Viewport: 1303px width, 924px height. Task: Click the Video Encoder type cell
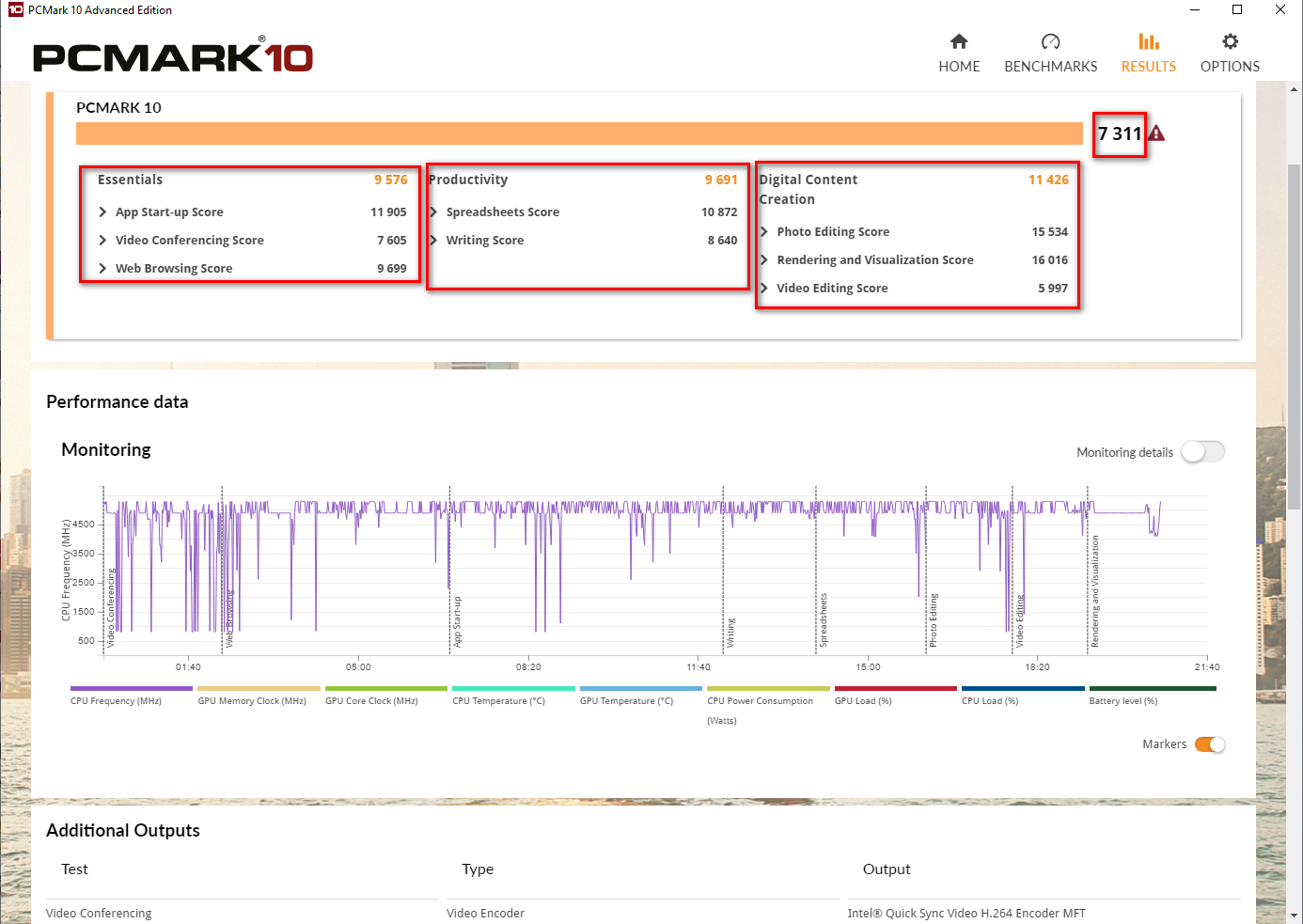pyautogui.click(x=485, y=914)
